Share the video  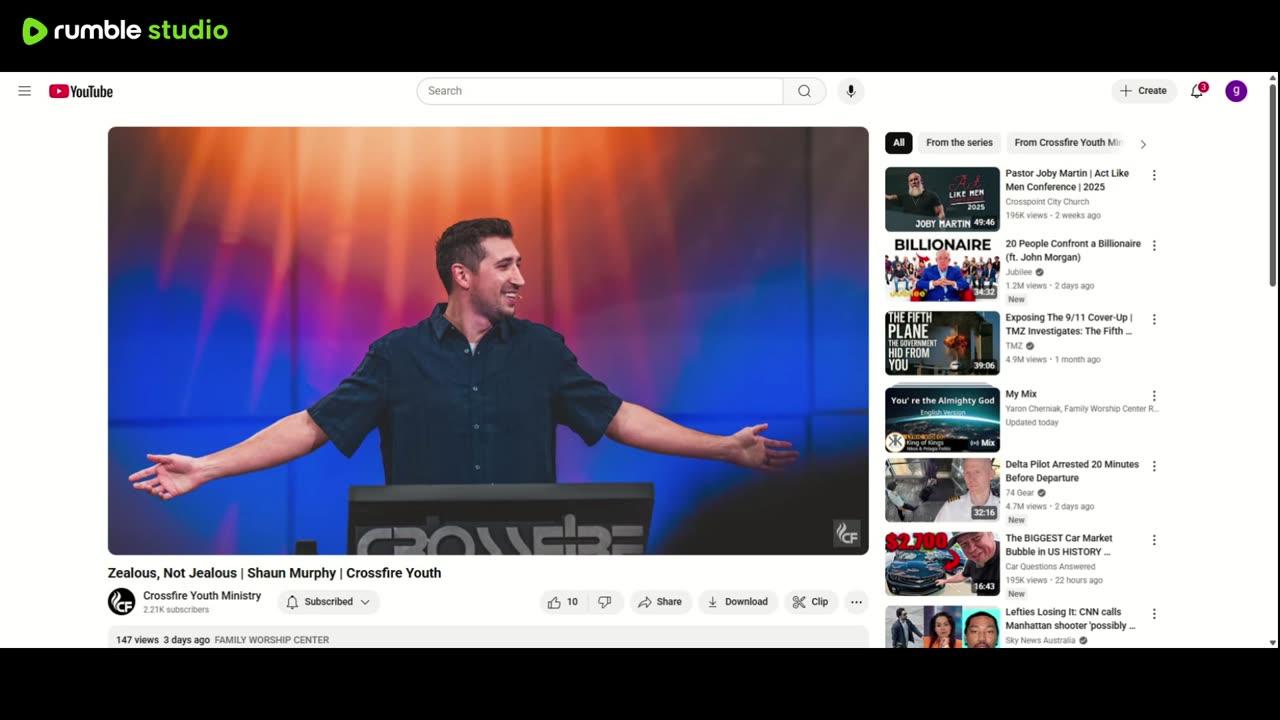tap(660, 602)
